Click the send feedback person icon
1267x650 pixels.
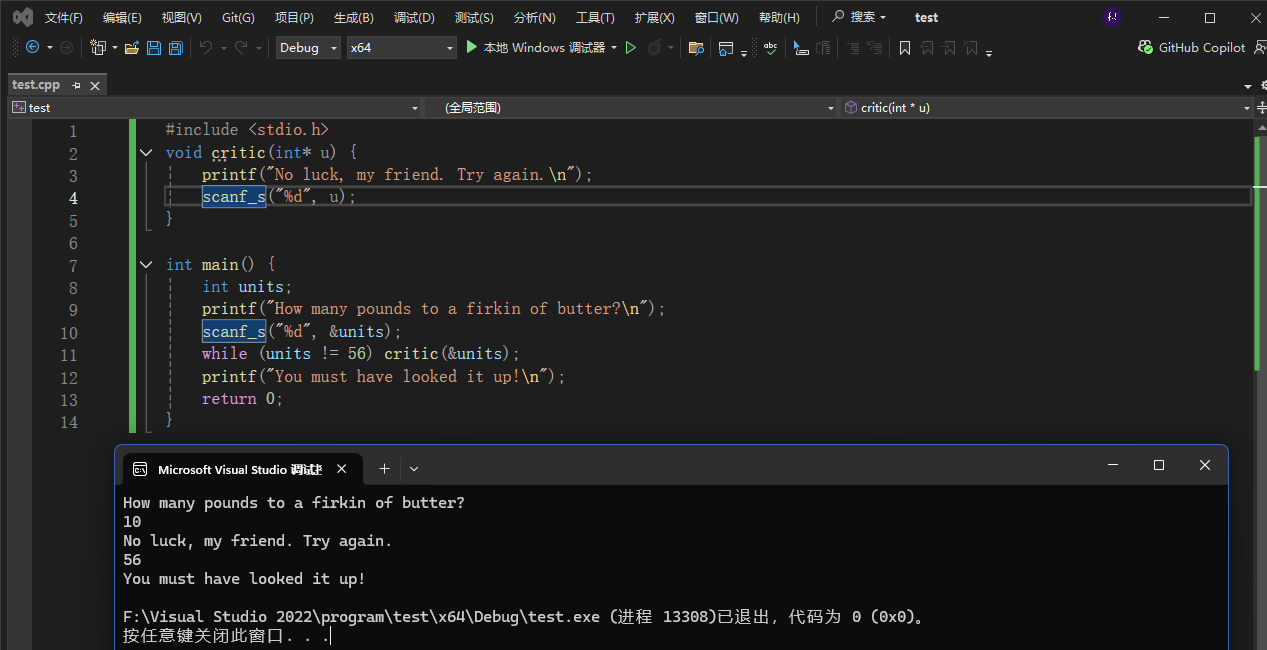click(x=1258, y=47)
